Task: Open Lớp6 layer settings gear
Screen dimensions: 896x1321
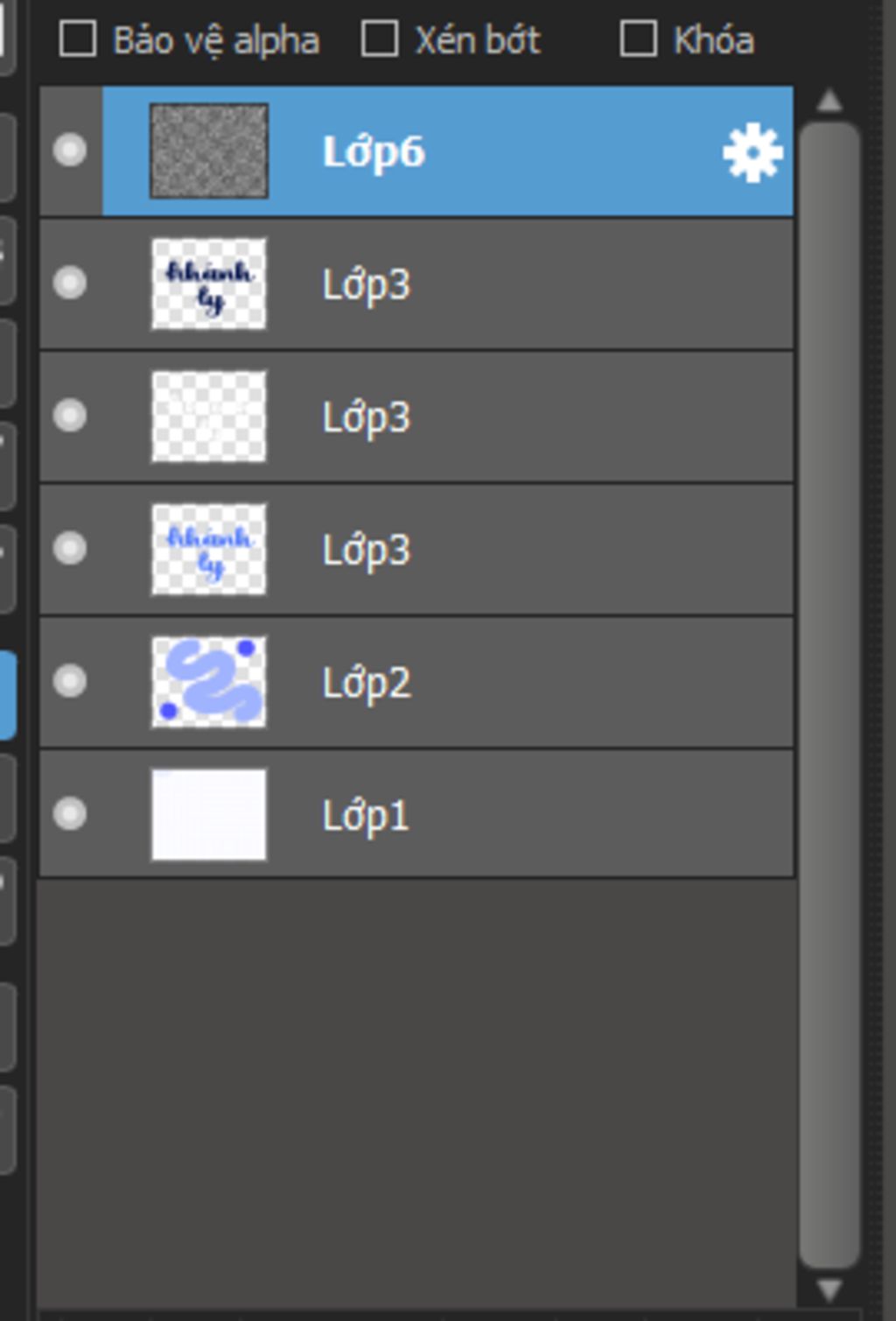Action: [x=752, y=153]
